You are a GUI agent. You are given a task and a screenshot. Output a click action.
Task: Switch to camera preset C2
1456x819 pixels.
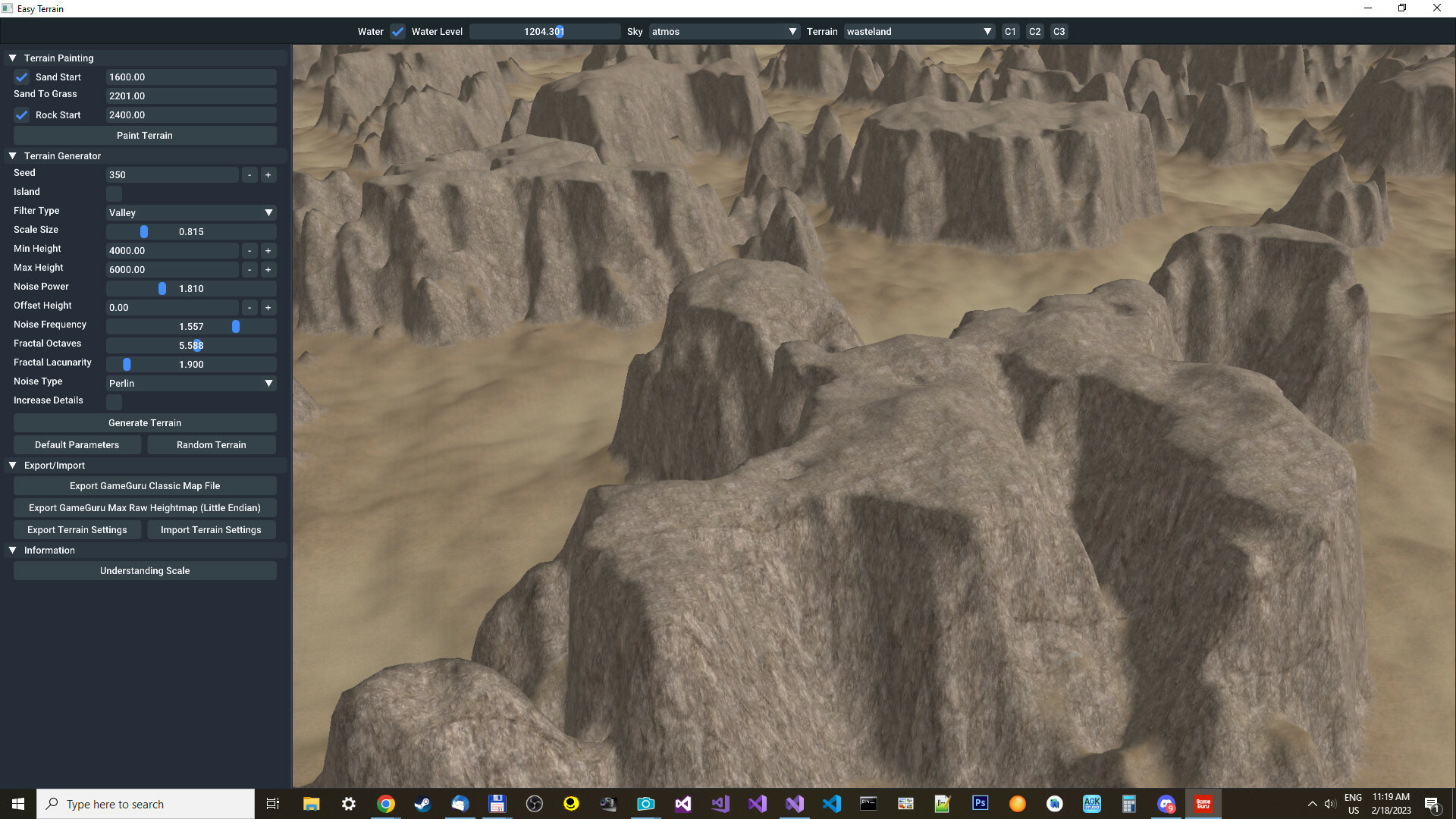coord(1034,31)
